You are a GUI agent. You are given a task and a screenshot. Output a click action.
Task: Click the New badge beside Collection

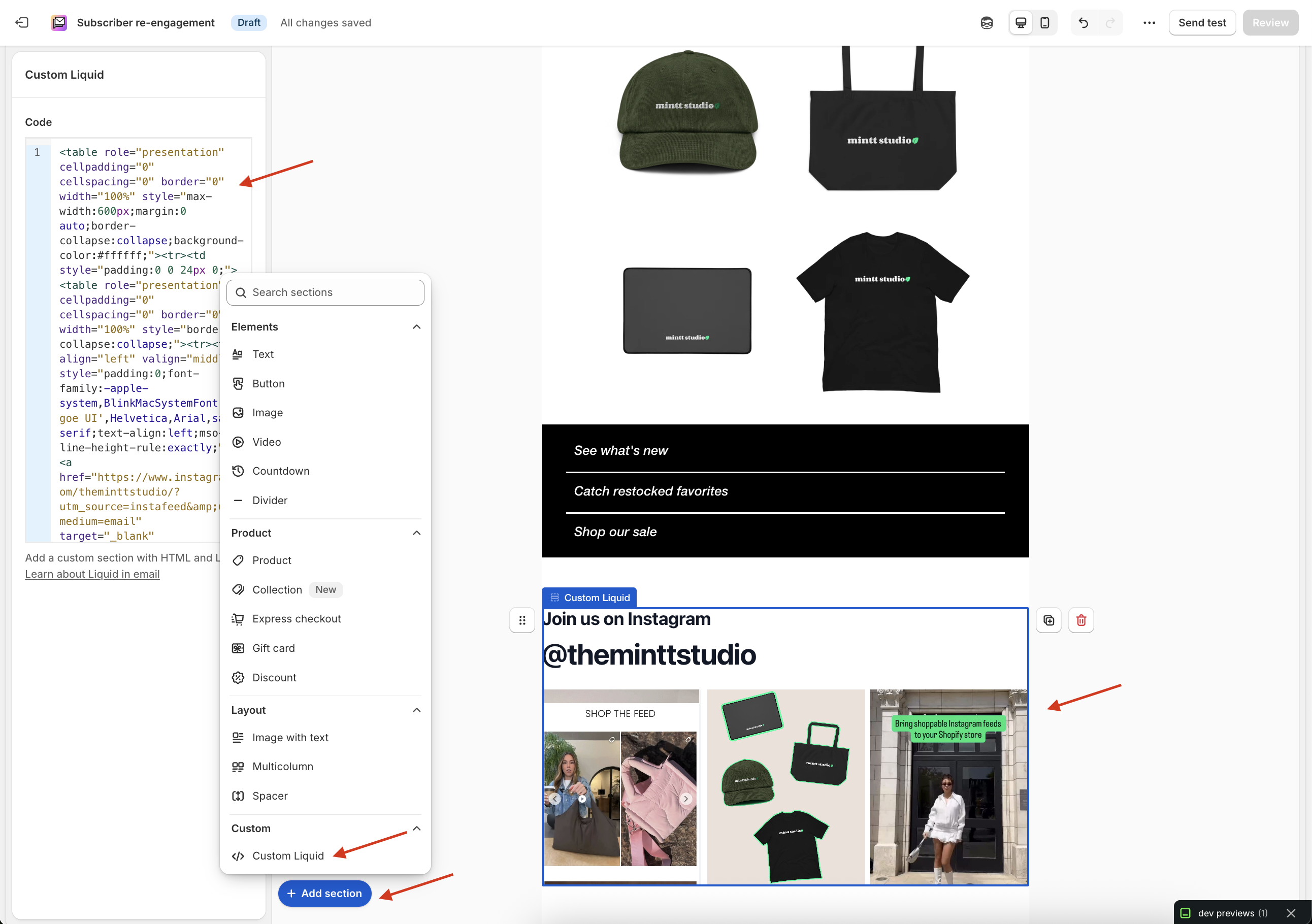(x=325, y=590)
